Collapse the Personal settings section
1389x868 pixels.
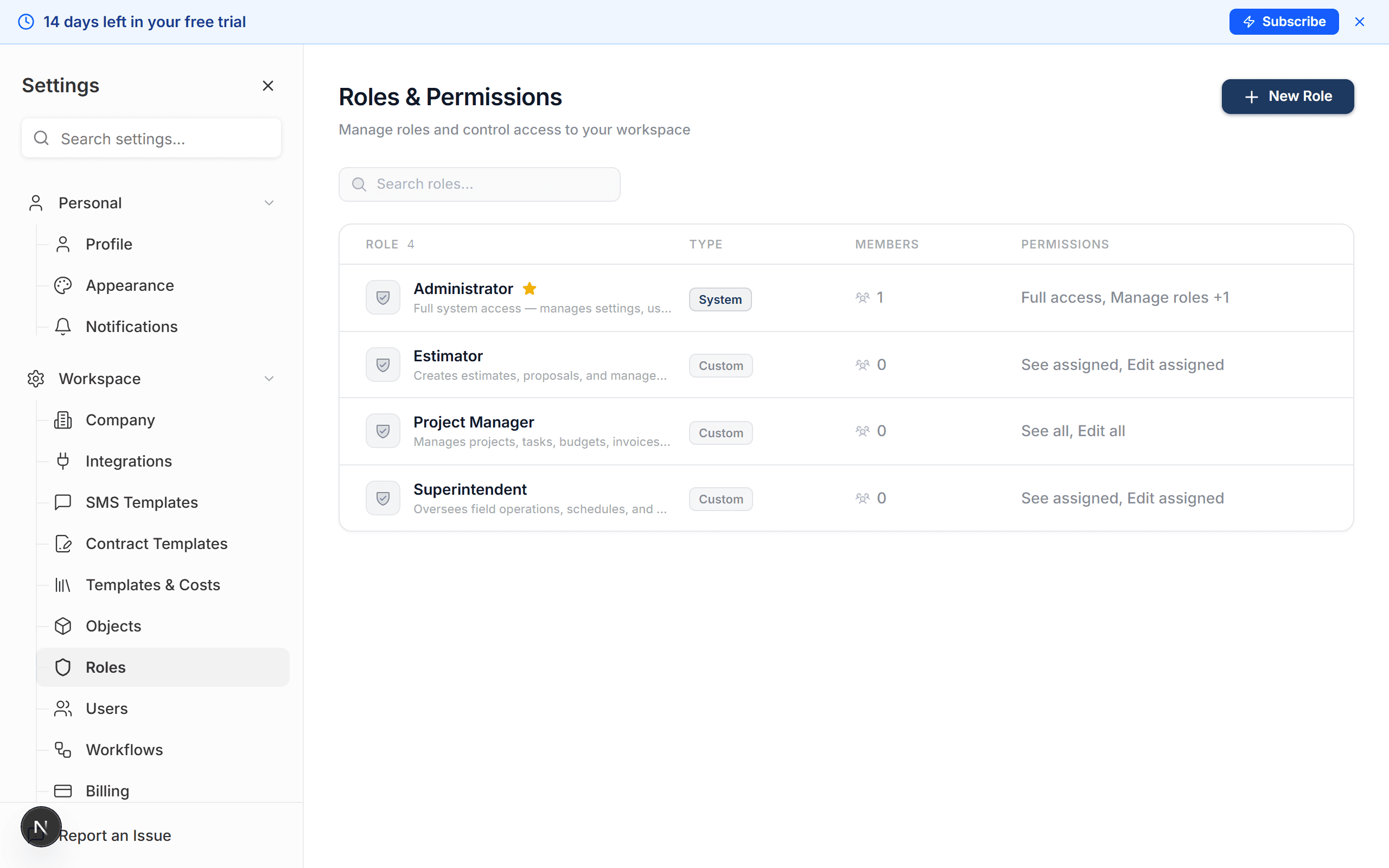click(269, 202)
